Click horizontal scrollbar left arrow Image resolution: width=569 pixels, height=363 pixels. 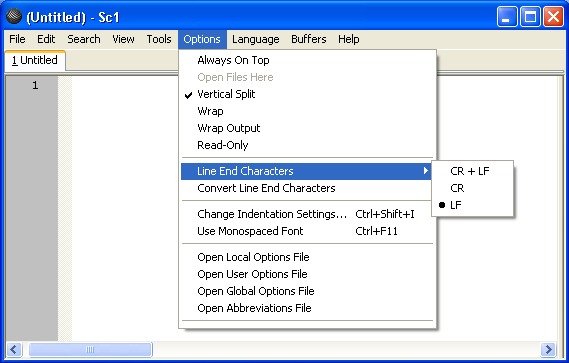14,350
